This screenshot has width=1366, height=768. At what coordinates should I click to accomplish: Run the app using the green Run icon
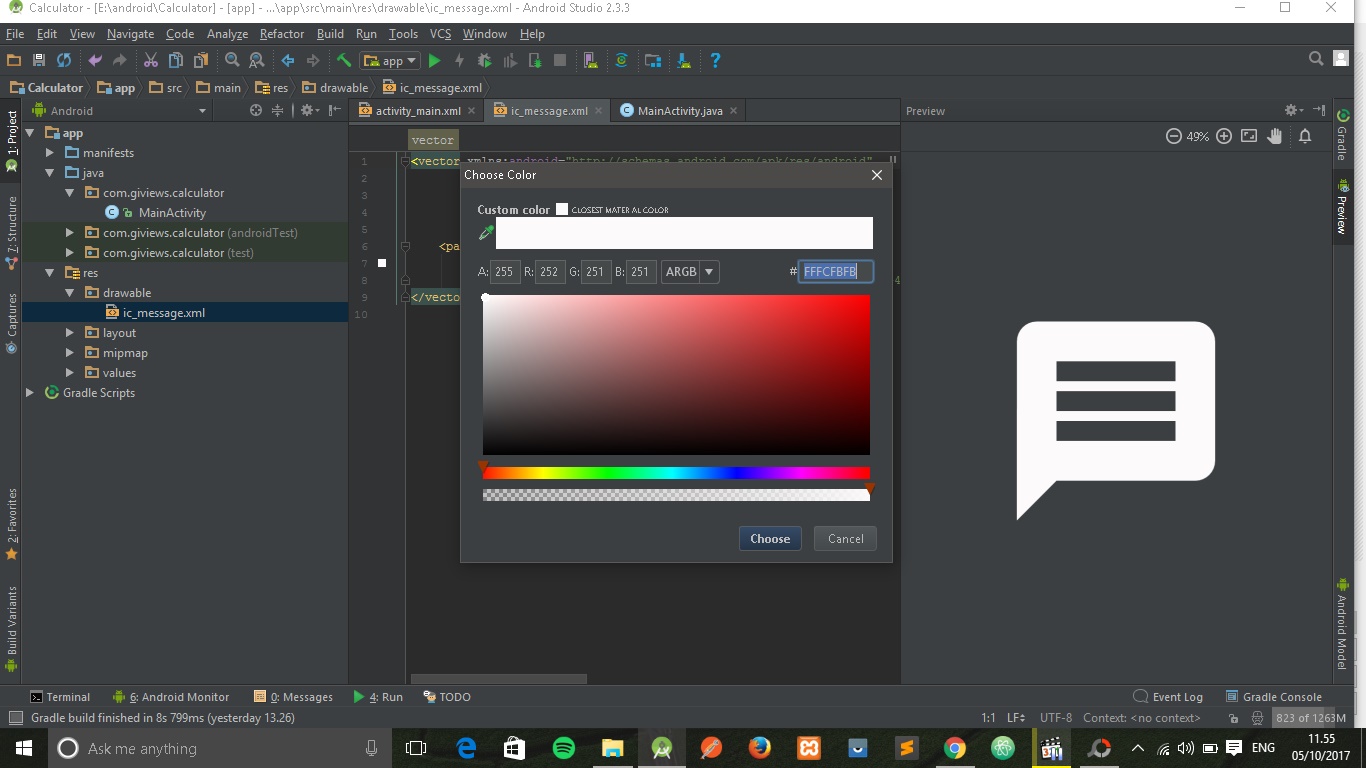434,60
